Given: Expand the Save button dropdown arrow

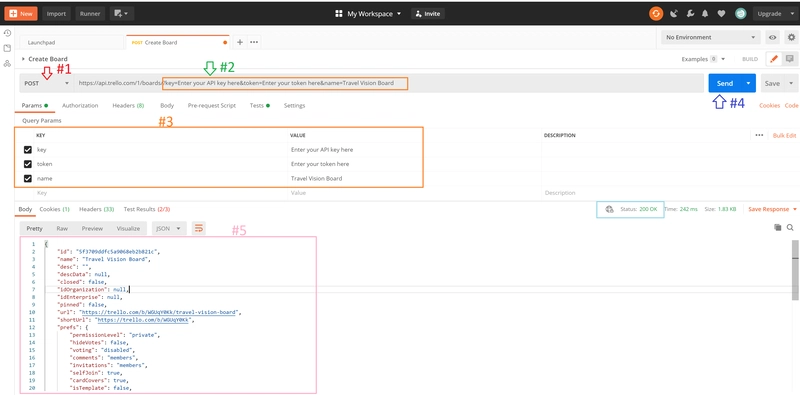Looking at the screenshot, I should click(791, 83).
